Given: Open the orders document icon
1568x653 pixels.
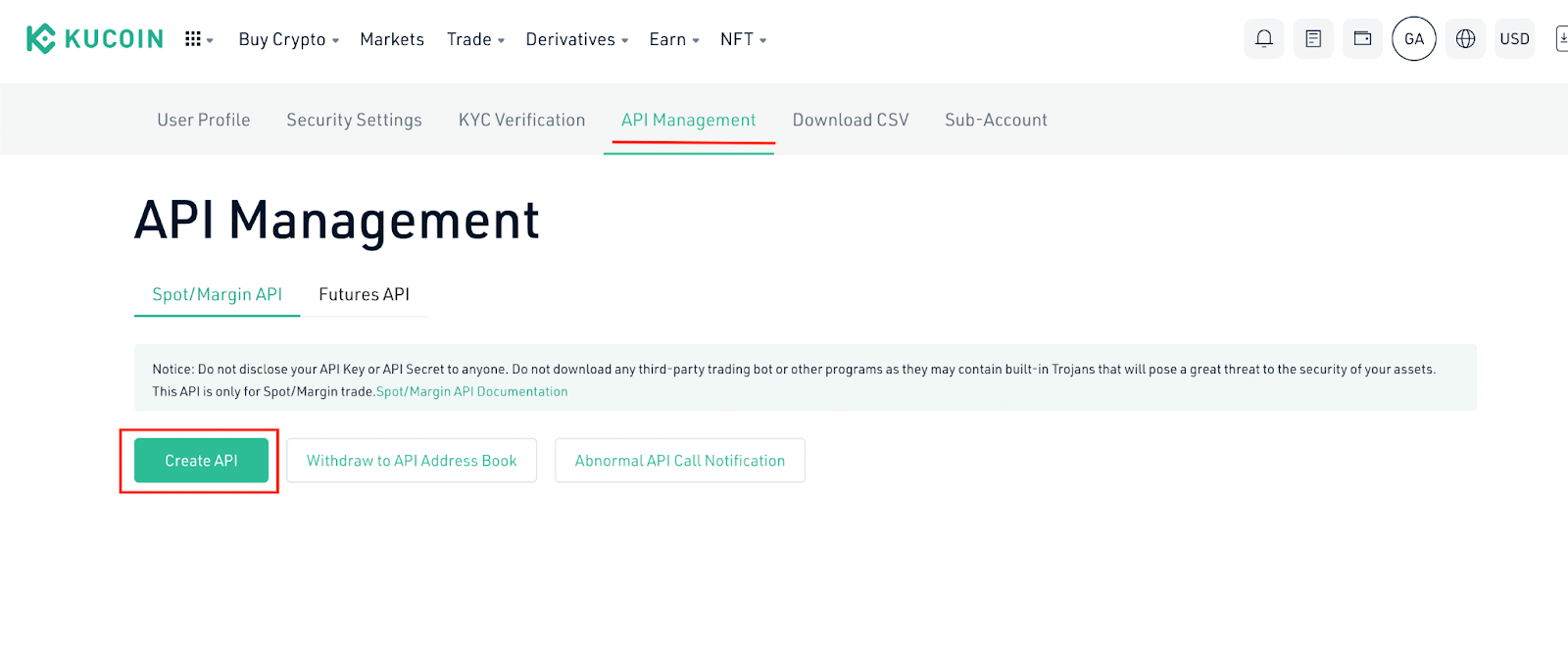Looking at the screenshot, I should click(1313, 39).
